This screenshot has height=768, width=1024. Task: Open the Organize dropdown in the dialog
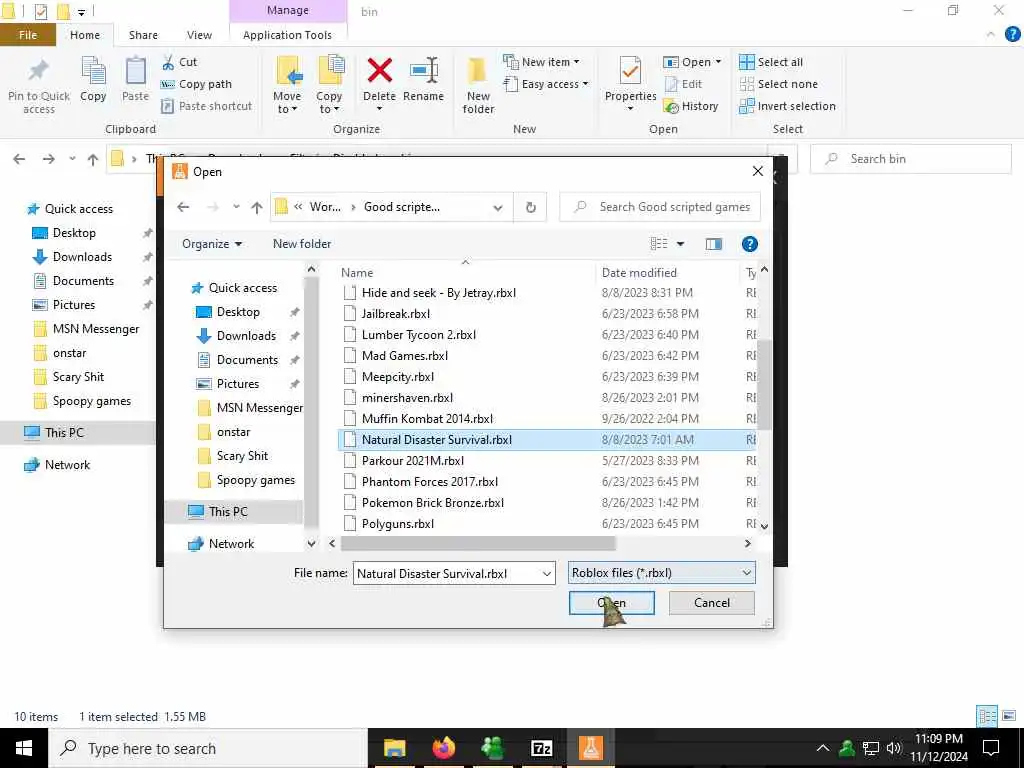(x=212, y=244)
